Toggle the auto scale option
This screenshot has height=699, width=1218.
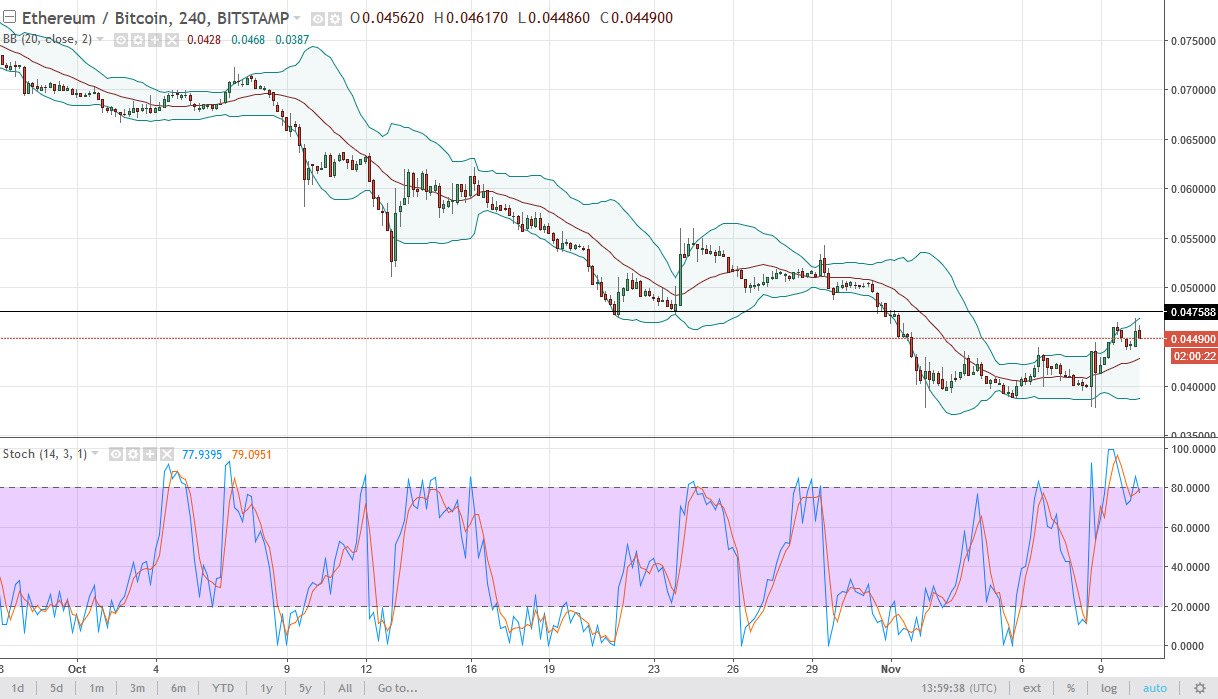point(1154,688)
